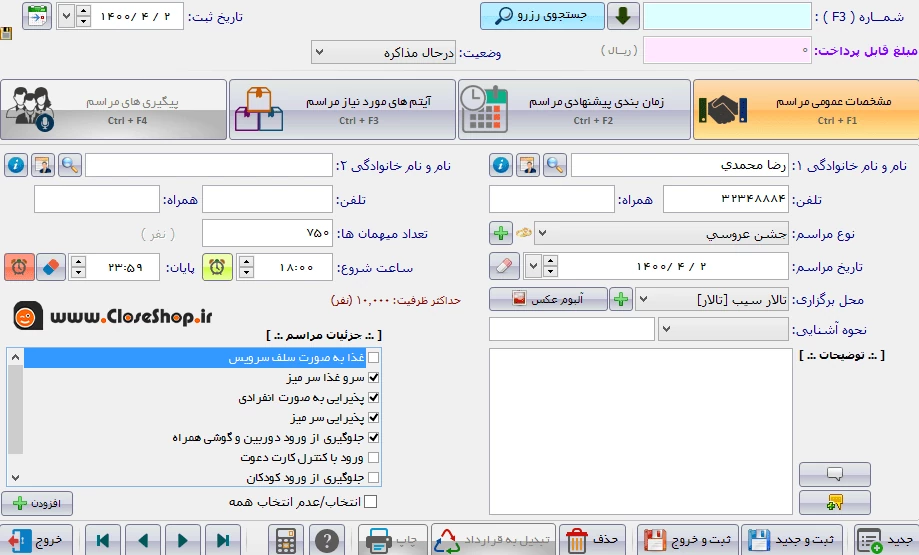Open registration date dropdown arrow
This screenshot has width=919, height=555.
pos(67,16)
